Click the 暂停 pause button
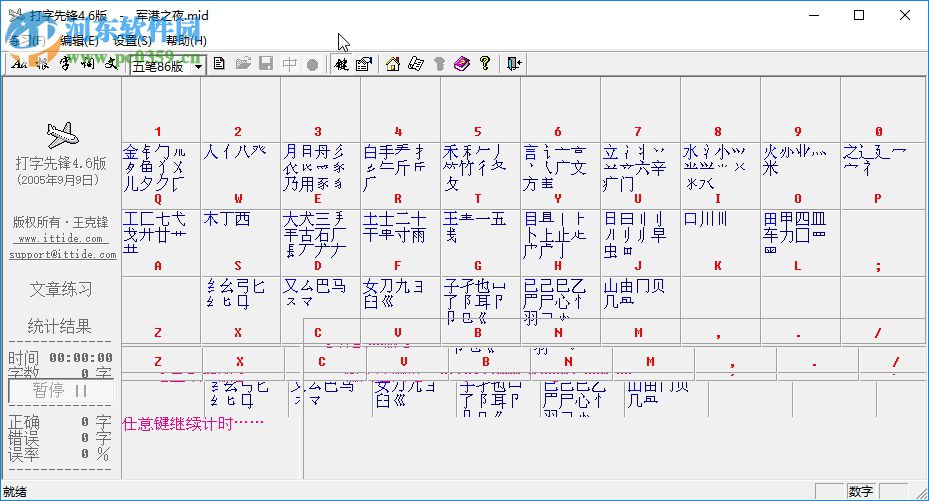Screen dimensions: 929x501 61,391
